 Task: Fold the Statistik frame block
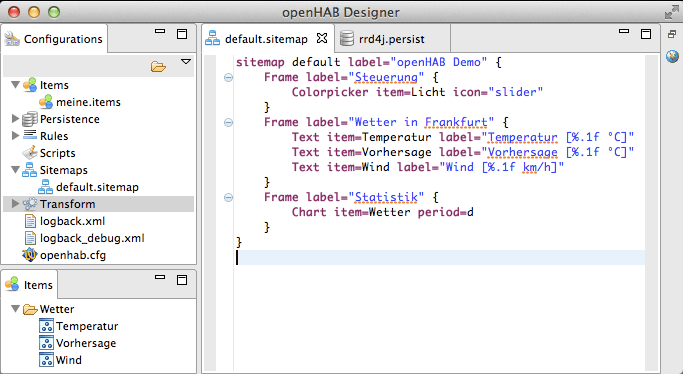click(228, 198)
